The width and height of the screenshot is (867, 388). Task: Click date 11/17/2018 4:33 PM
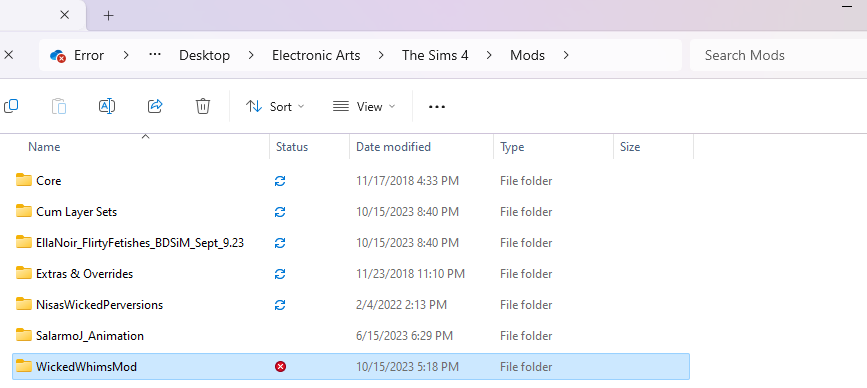point(408,181)
